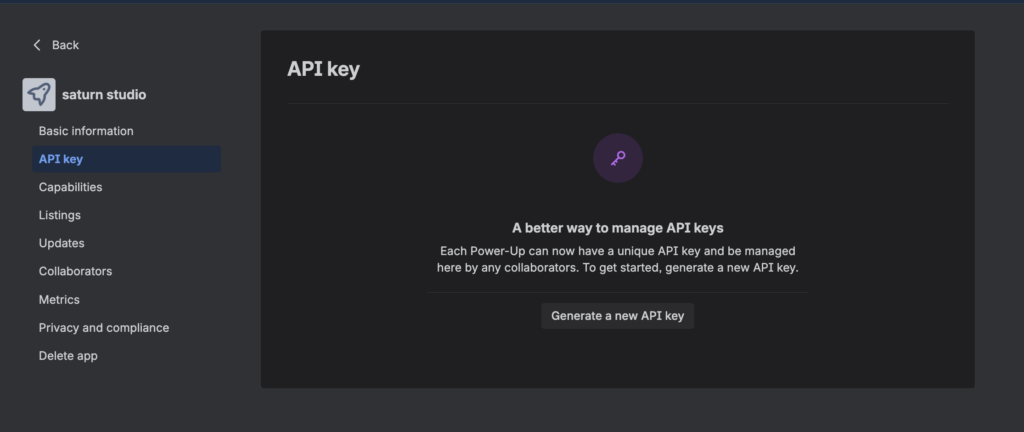Click the saturn studio rocket app icon
1024x432 pixels.
[39, 95]
